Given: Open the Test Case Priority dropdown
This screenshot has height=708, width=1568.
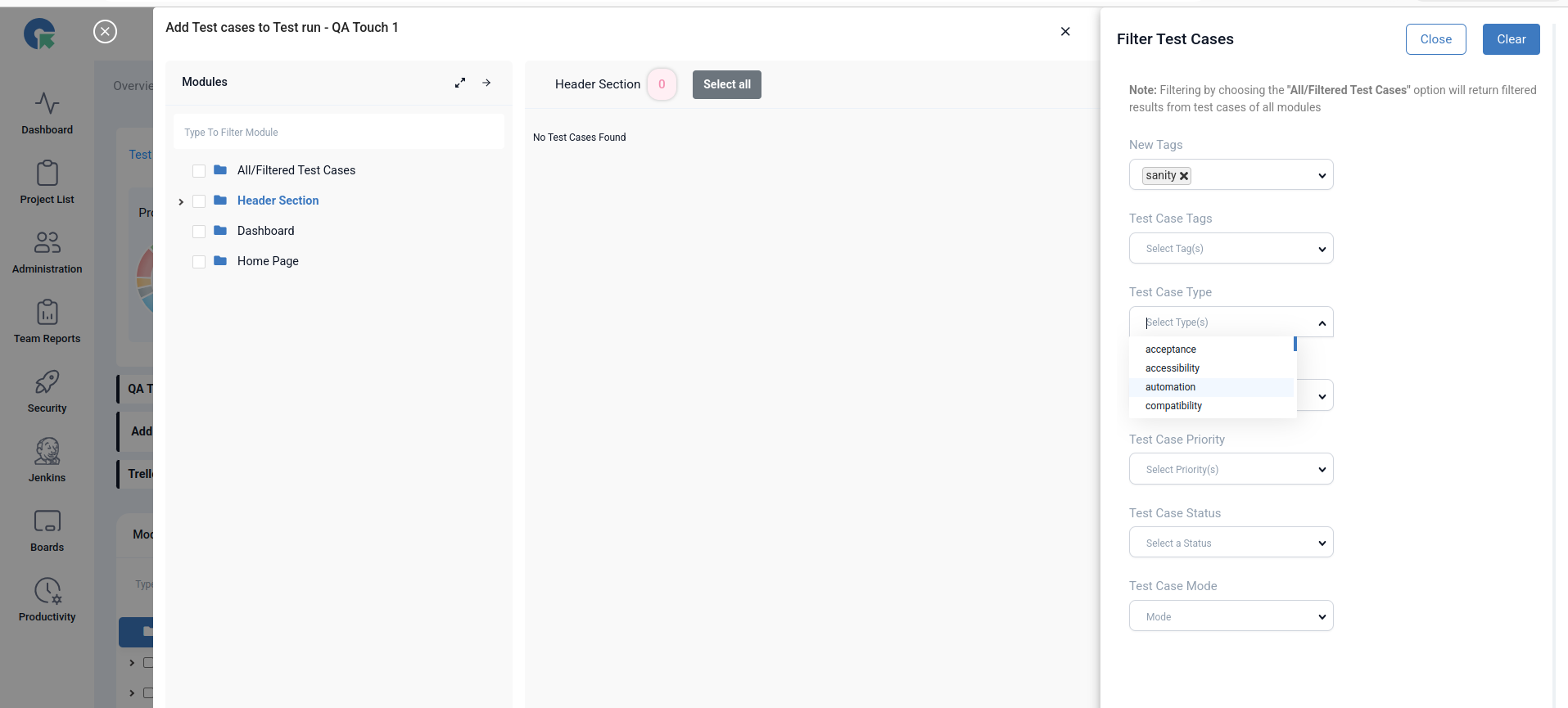Looking at the screenshot, I should pos(1231,469).
